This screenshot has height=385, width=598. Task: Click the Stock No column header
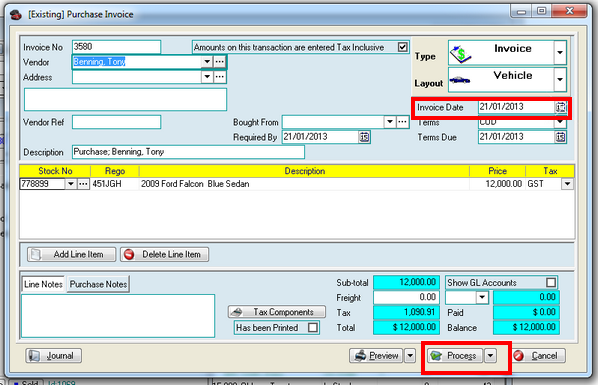[x=55, y=171]
